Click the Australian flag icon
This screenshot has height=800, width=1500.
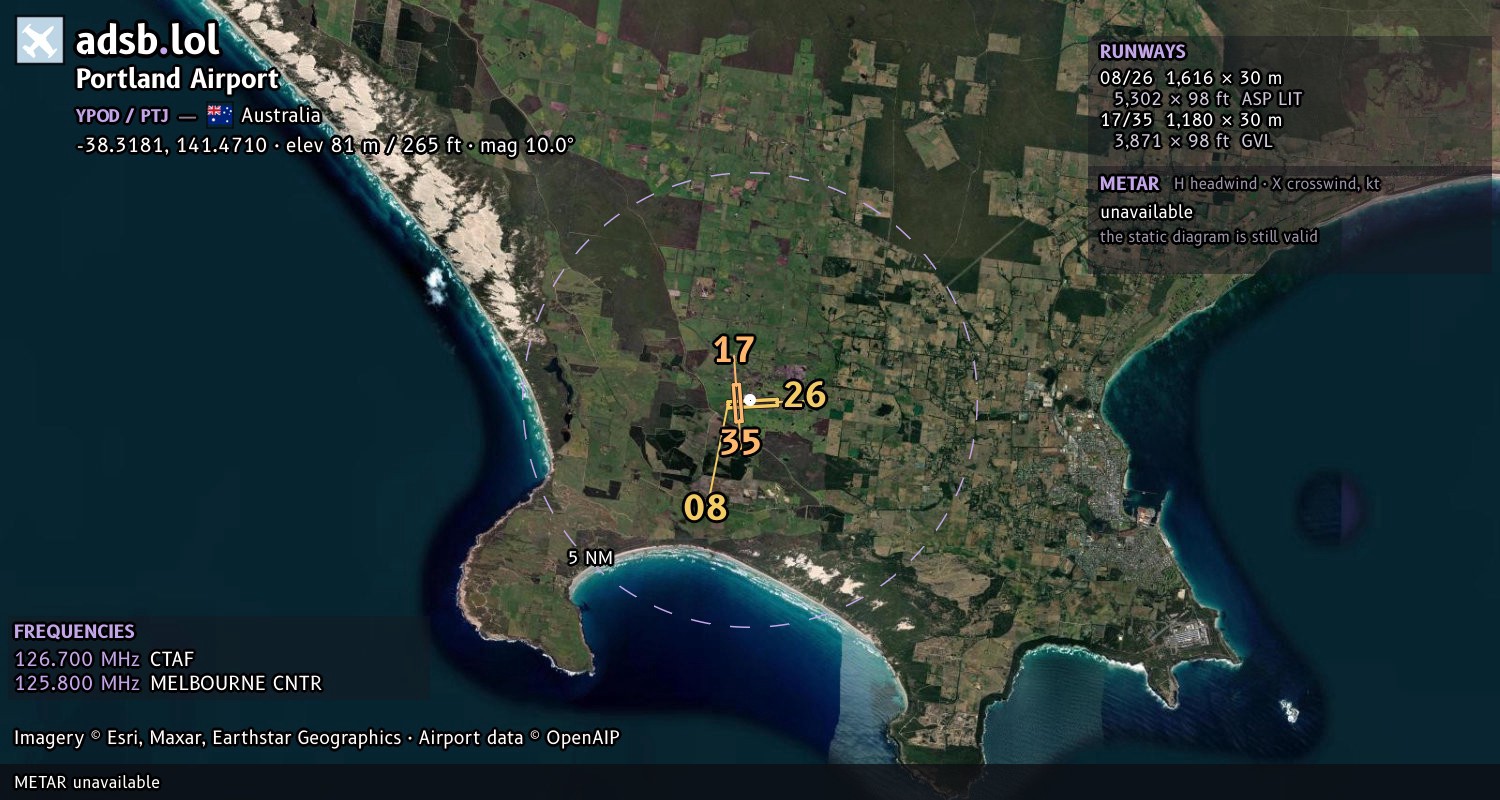pos(219,115)
